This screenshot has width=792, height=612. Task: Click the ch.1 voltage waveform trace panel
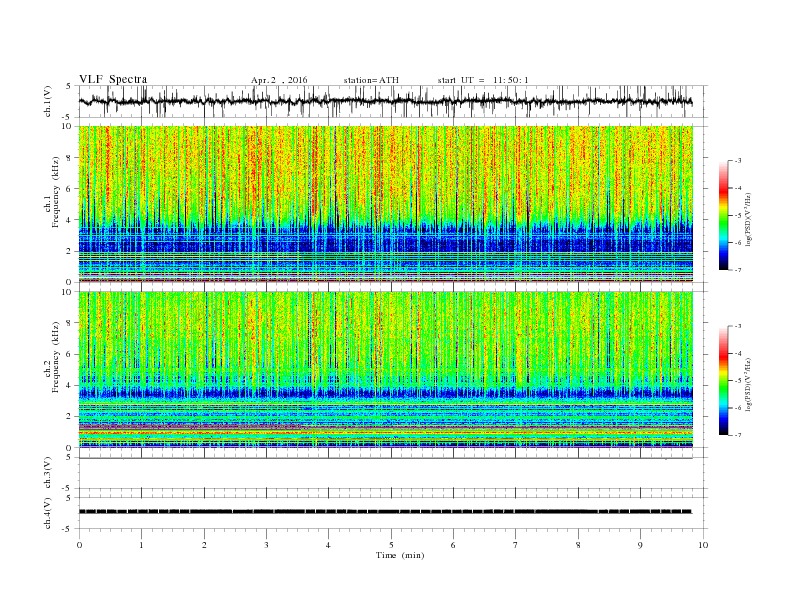click(x=393, y=101)
